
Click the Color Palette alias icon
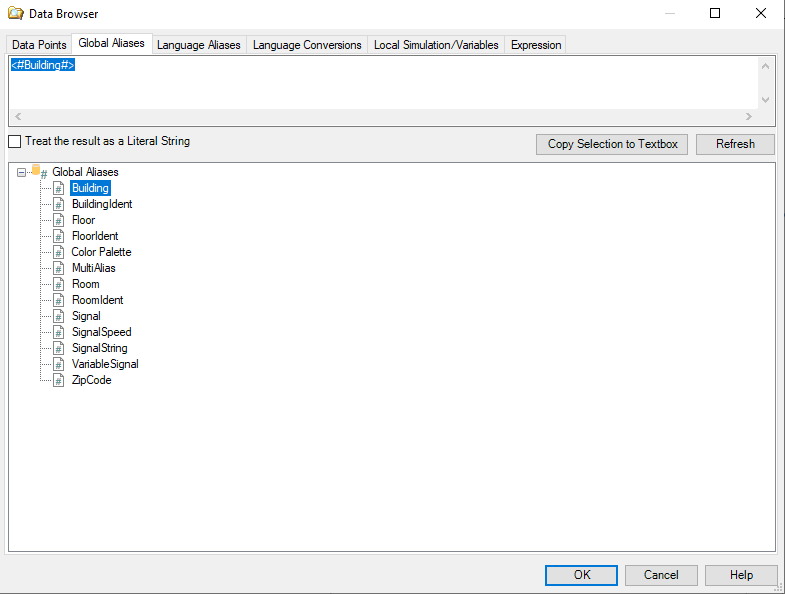(x=58, y=252)
